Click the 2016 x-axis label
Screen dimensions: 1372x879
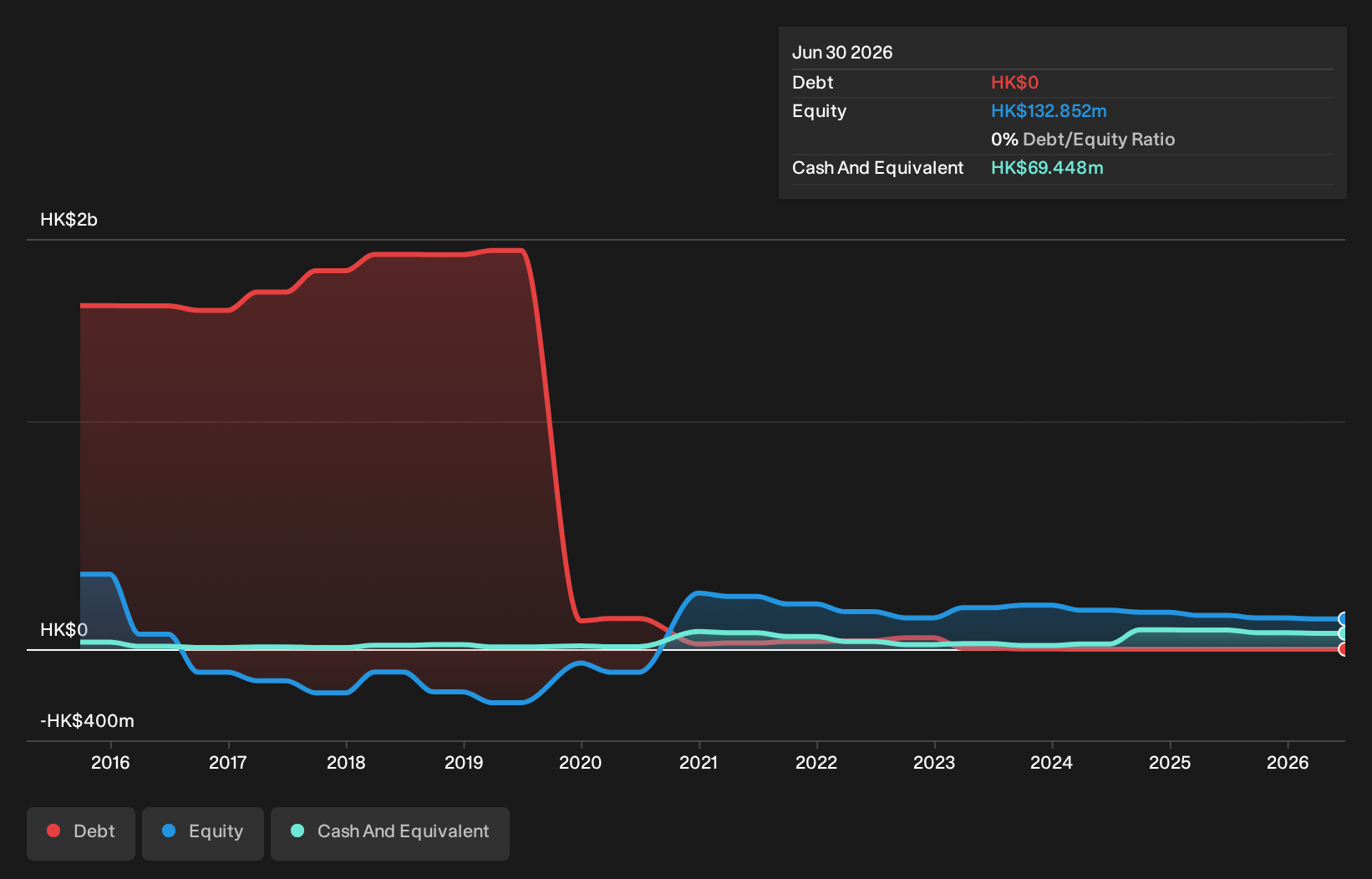(x=110, y=762)
